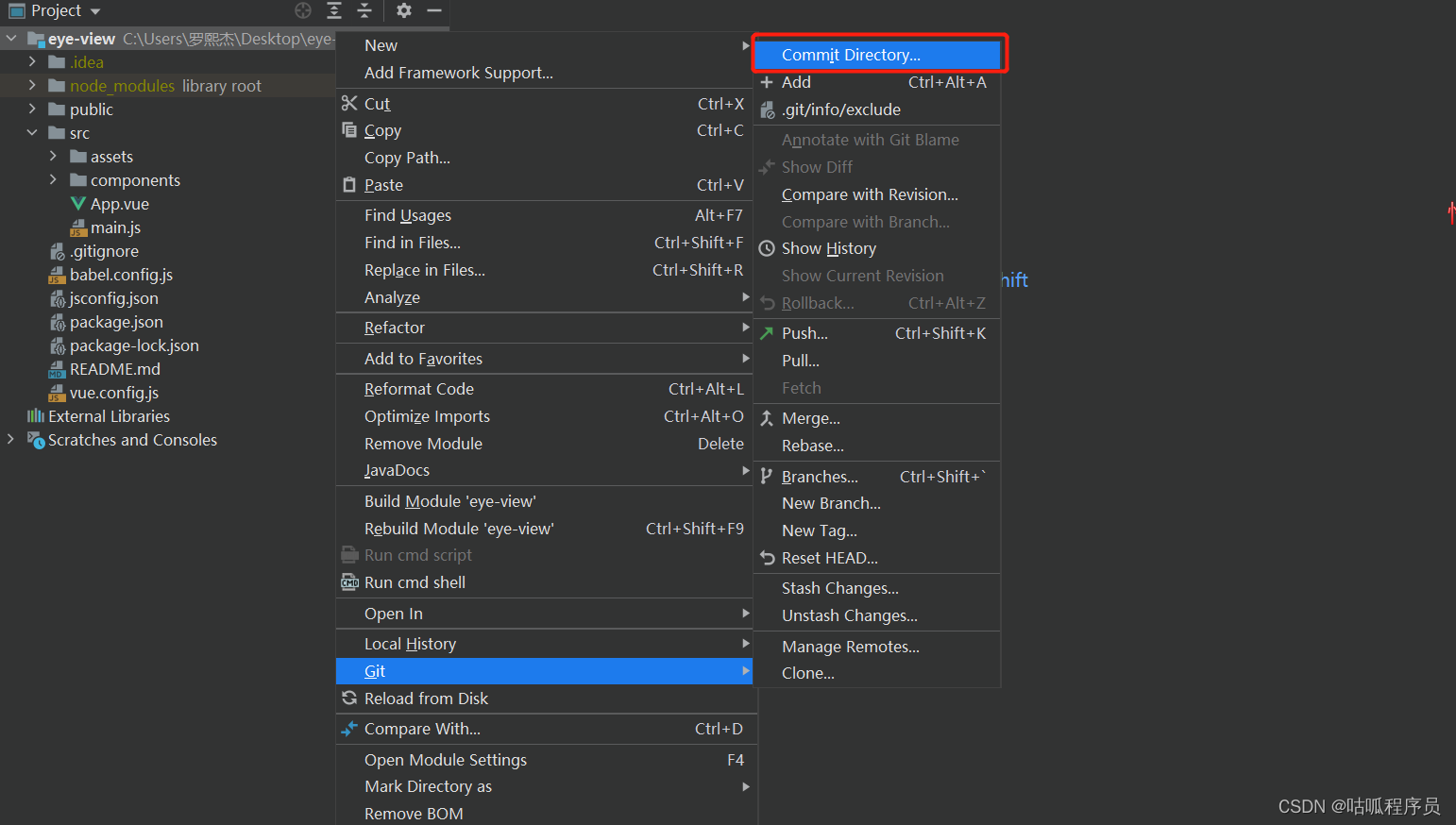The height and width of the screenshot is (825, 1456).
Task: Click the Vue icon of App.vue
Action: tap(78, 204)
